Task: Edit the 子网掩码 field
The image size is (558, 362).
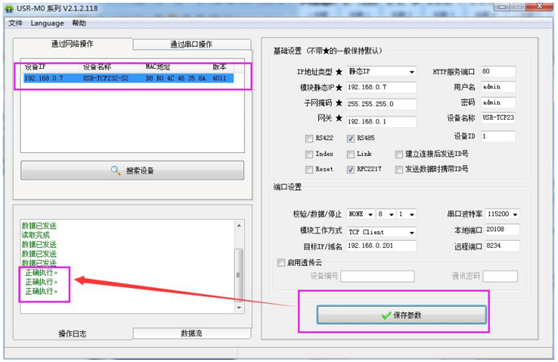Action: [x=381, y=104]
